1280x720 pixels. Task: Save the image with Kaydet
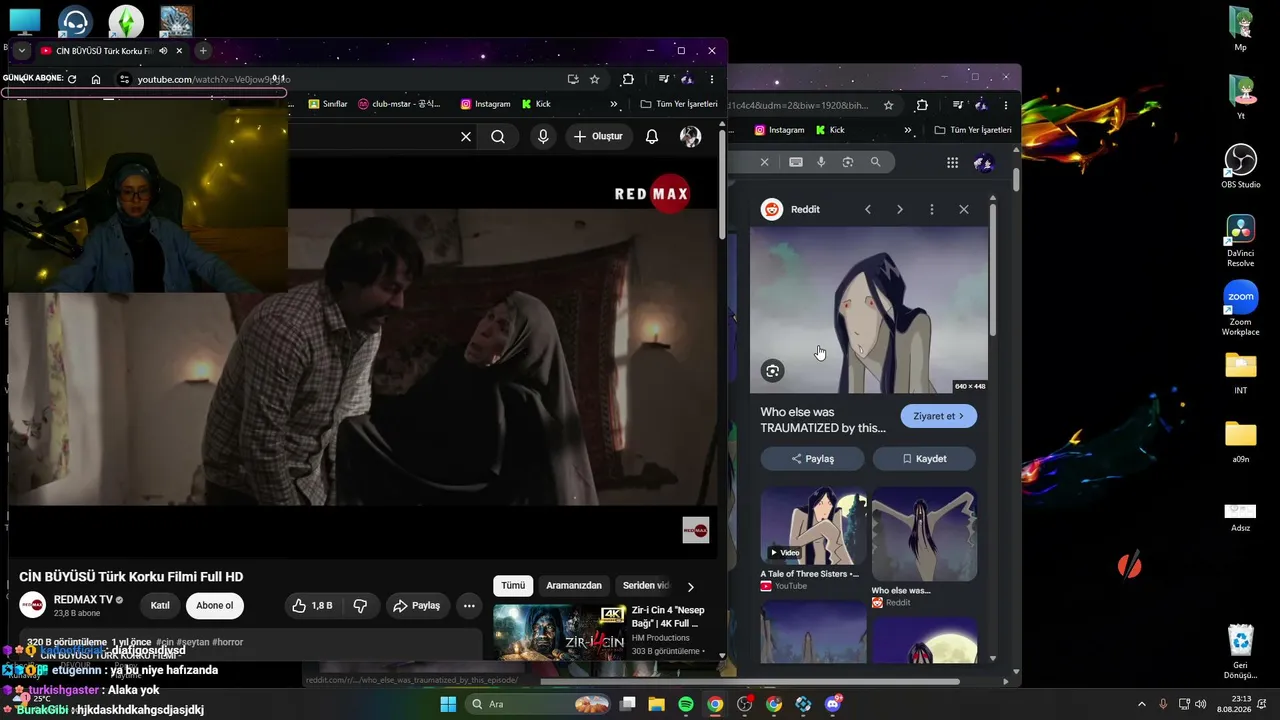pos(925,459)
